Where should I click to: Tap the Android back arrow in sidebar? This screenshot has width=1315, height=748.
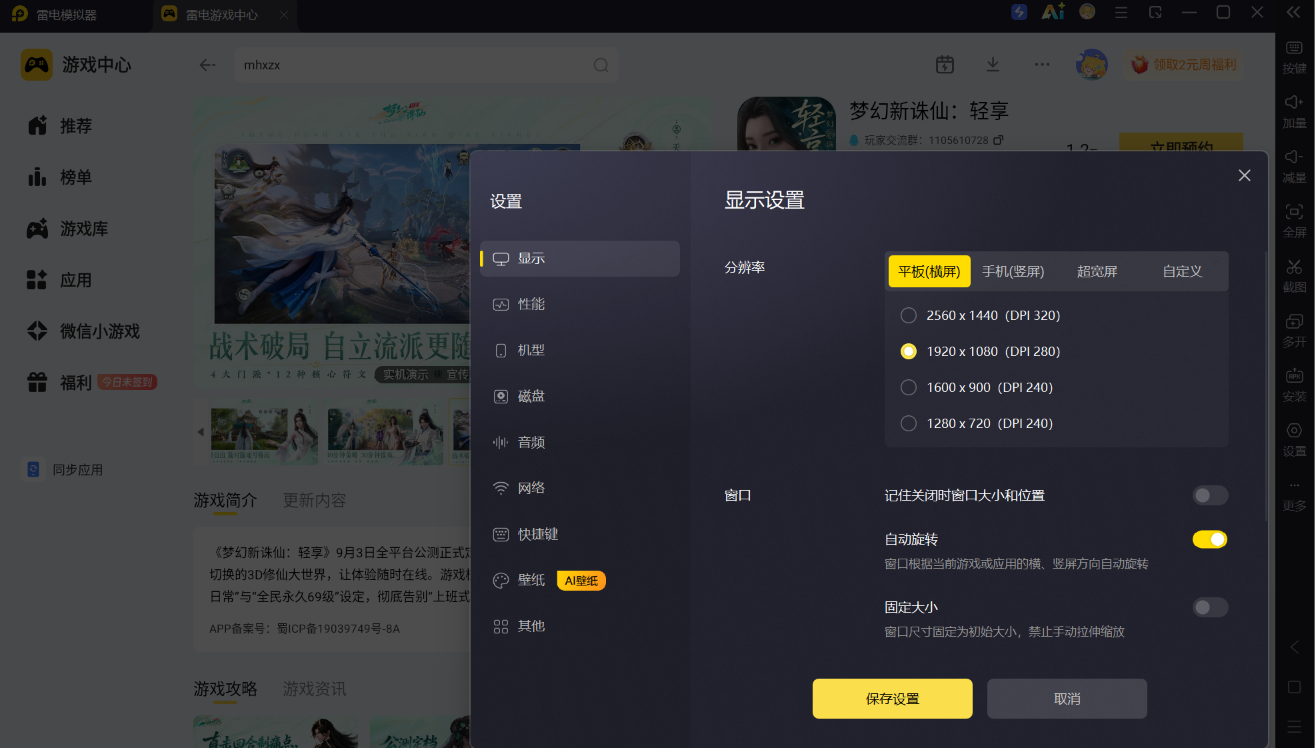click(1294, 646)
